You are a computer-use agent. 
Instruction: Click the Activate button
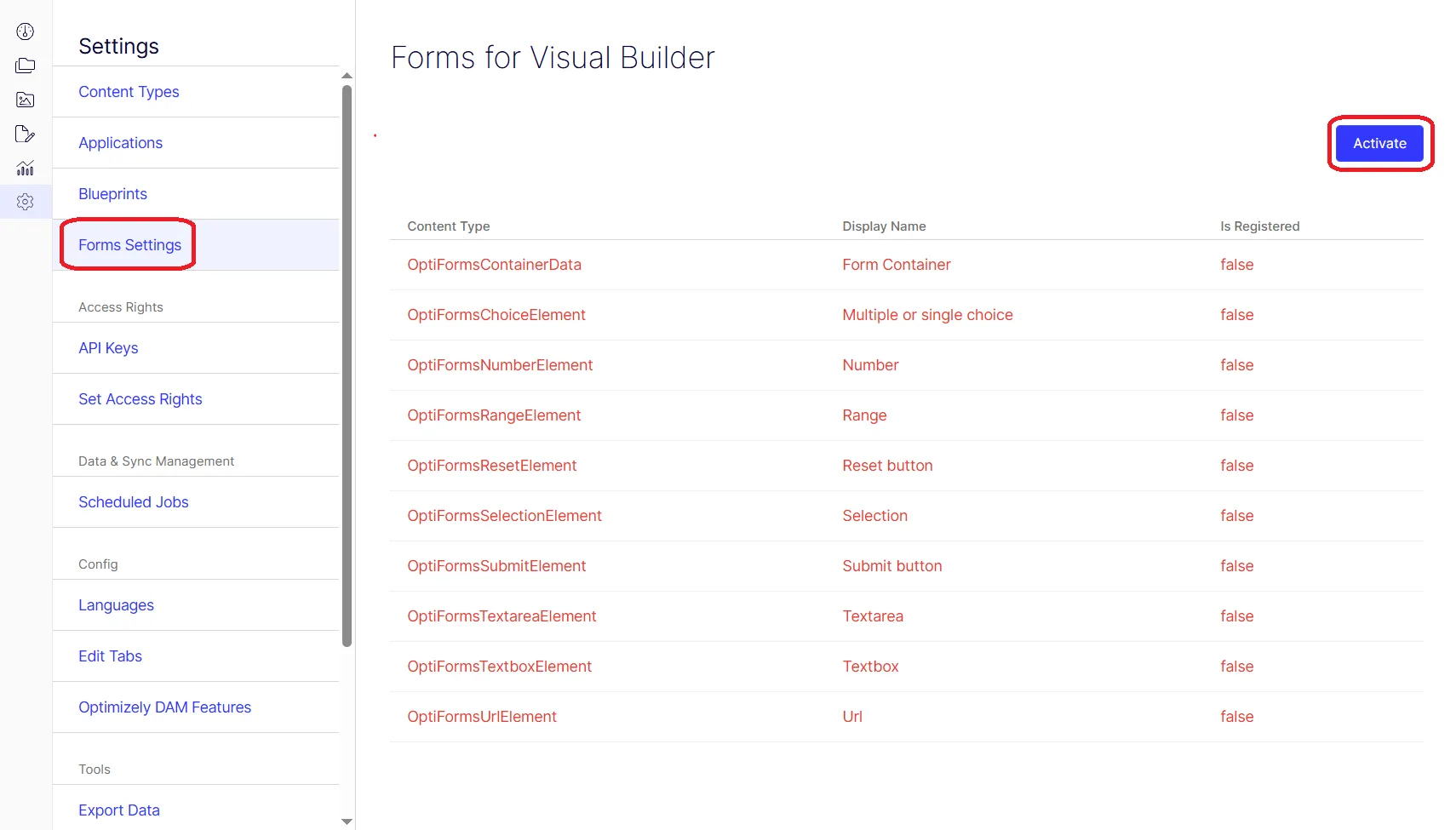1379,143
